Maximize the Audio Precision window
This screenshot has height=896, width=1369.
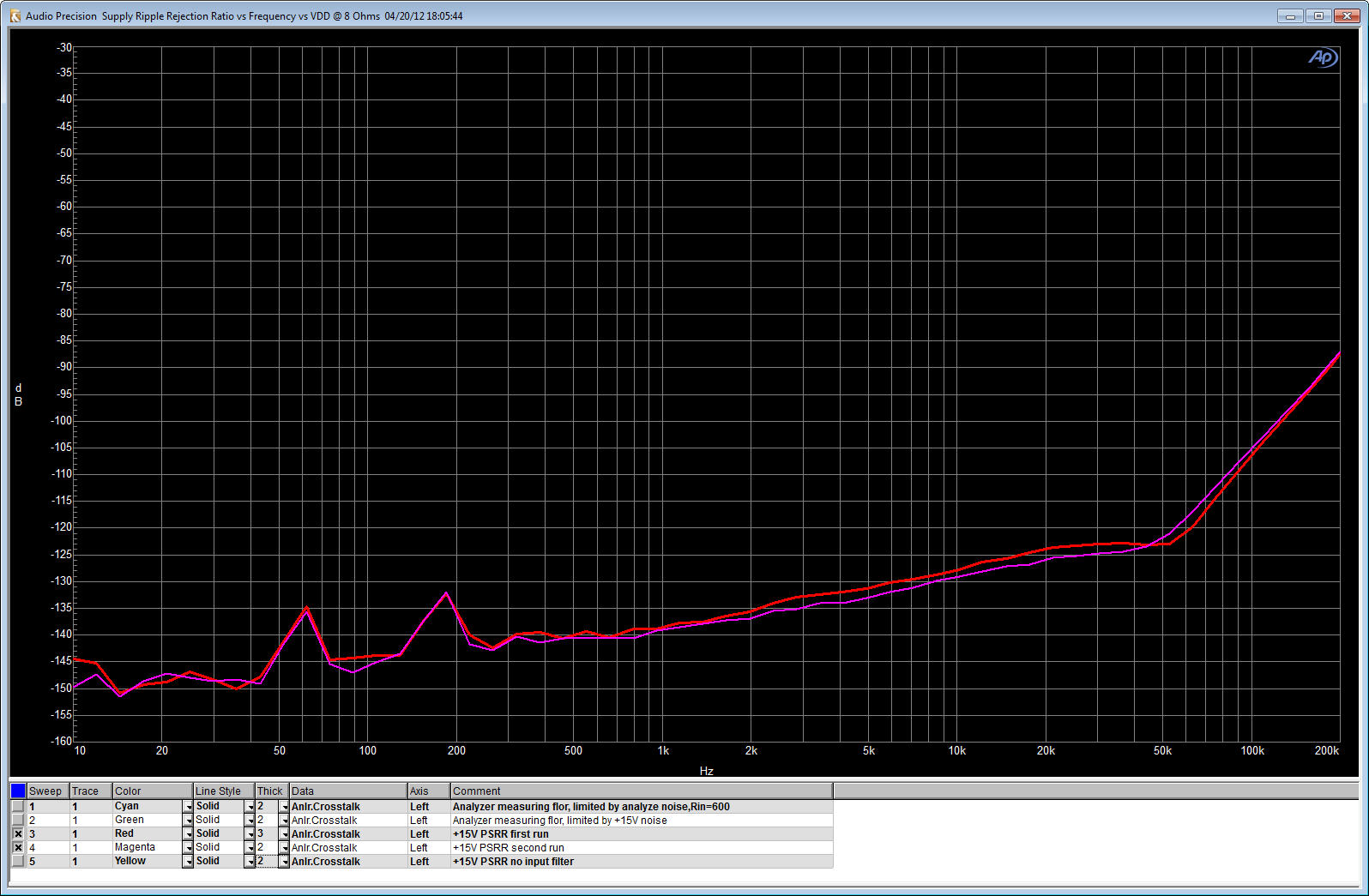(1318, 15)
